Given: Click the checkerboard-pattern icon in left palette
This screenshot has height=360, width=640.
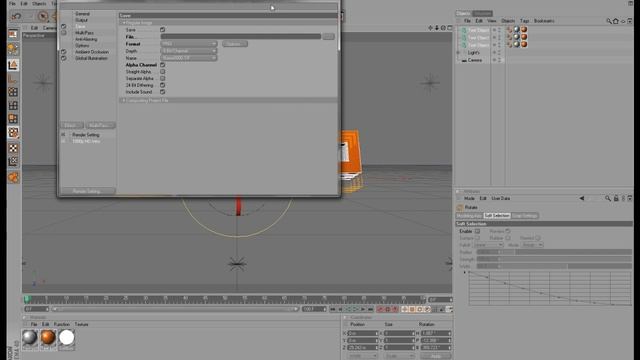Looking at the screenshot, I should 13,148.
